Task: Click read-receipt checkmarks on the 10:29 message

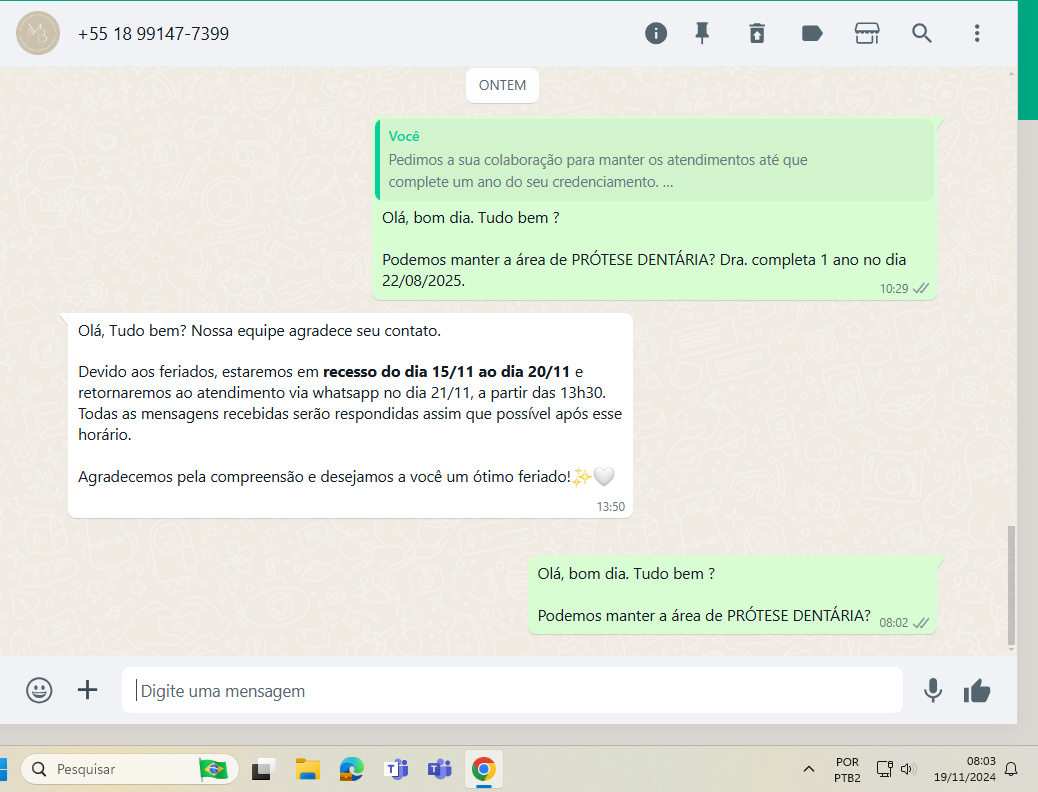Action: coord(921,288)
